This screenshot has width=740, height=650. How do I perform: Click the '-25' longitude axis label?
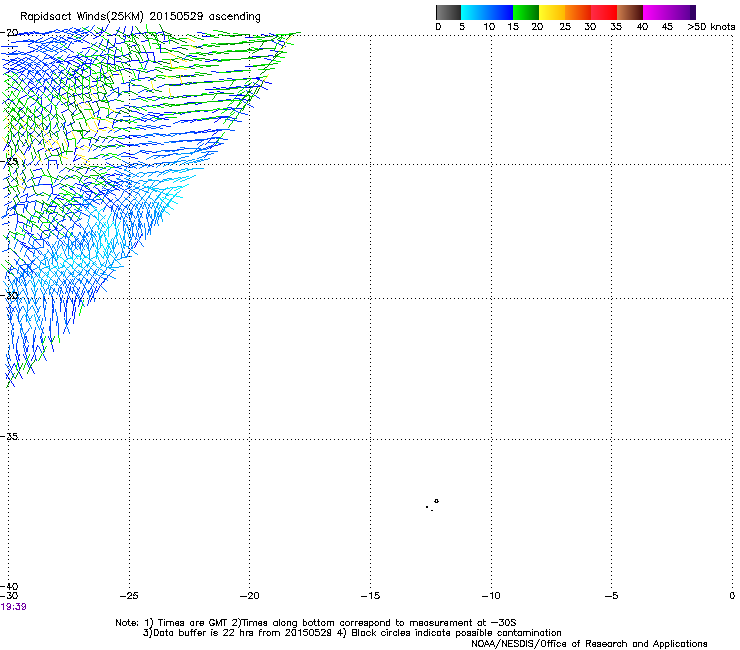(129, 596)
